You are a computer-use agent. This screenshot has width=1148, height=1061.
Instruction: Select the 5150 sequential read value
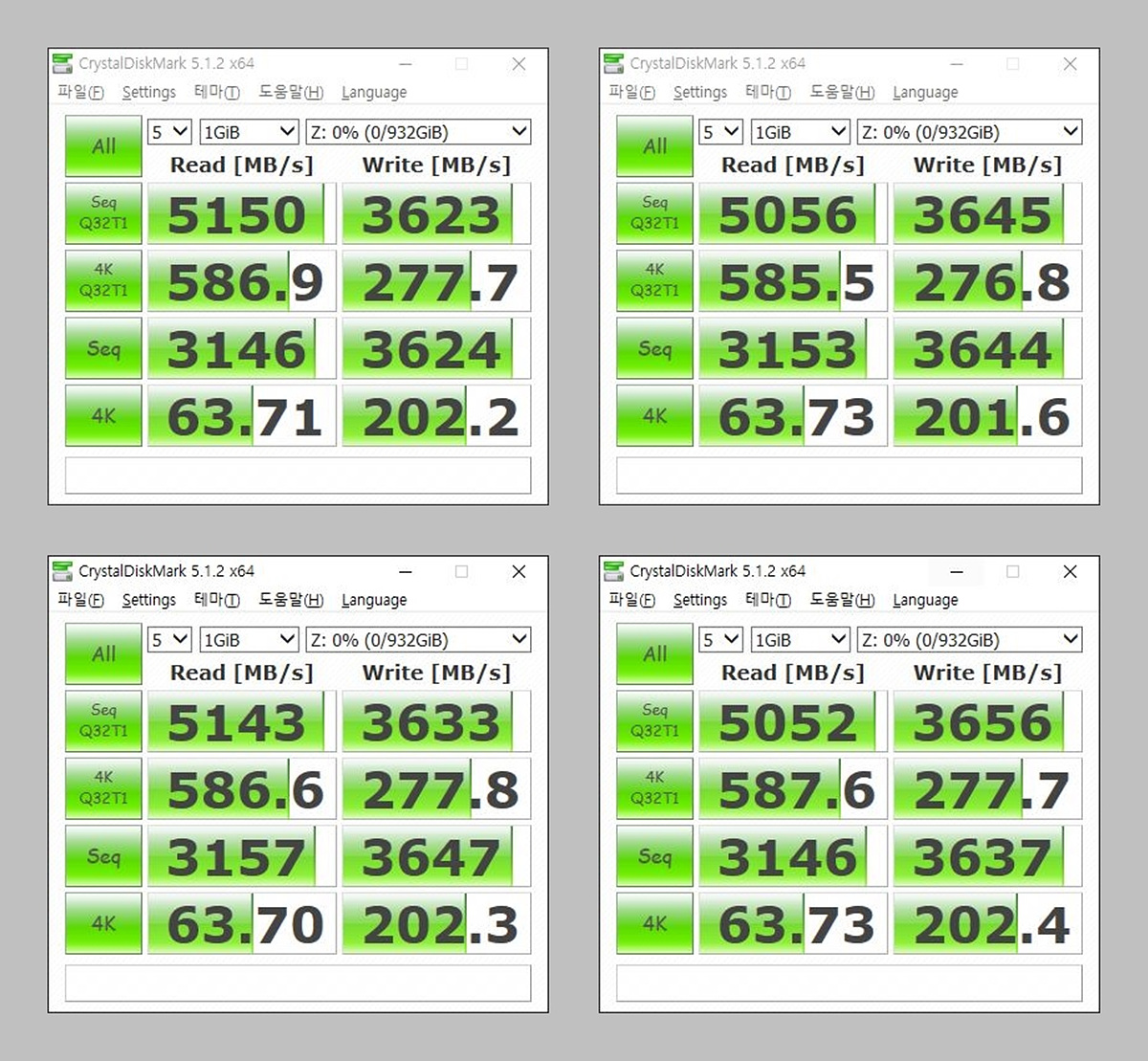(242, 213)
